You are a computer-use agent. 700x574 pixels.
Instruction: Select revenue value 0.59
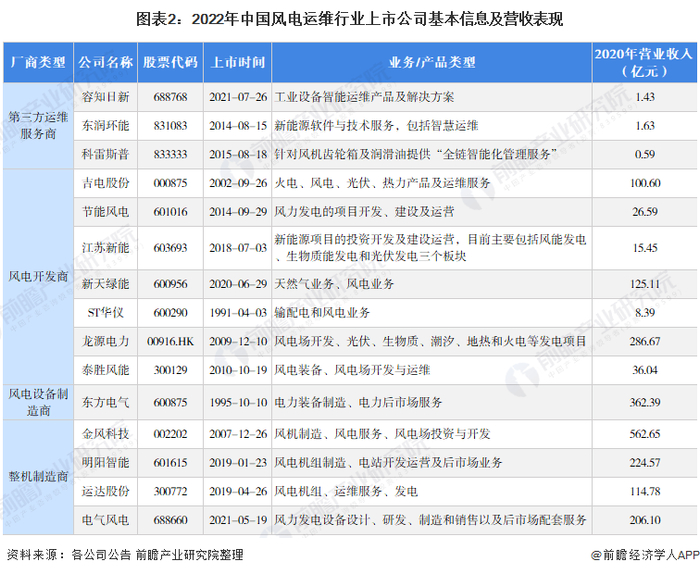pos(645,154)
